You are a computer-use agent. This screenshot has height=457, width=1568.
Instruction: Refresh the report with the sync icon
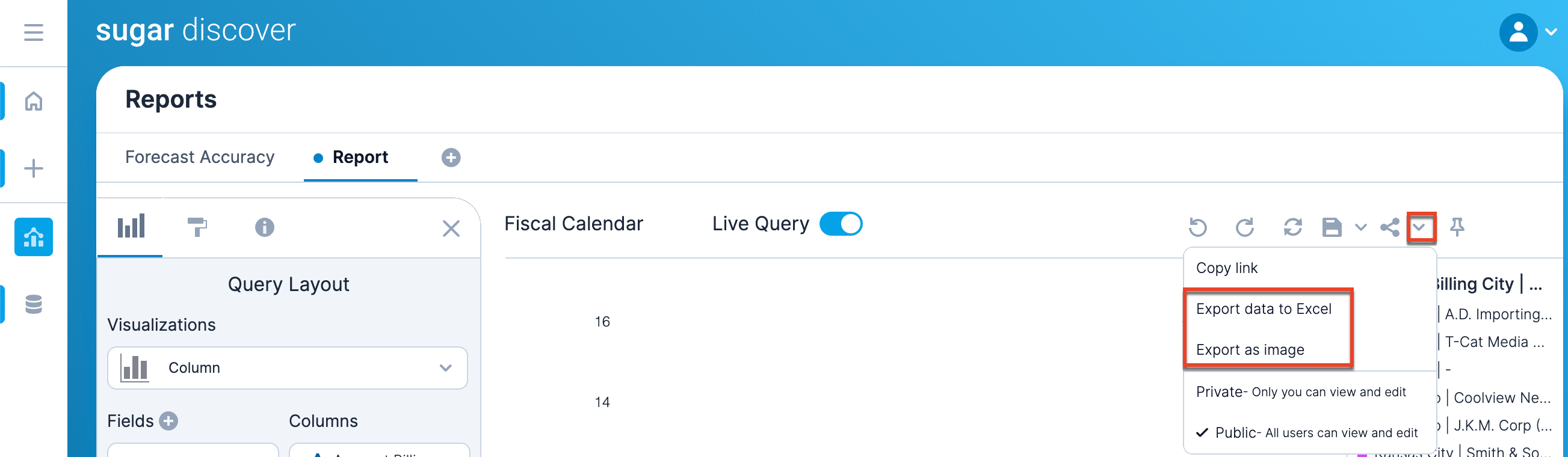pyautogui.click(x=1292, y=227)
